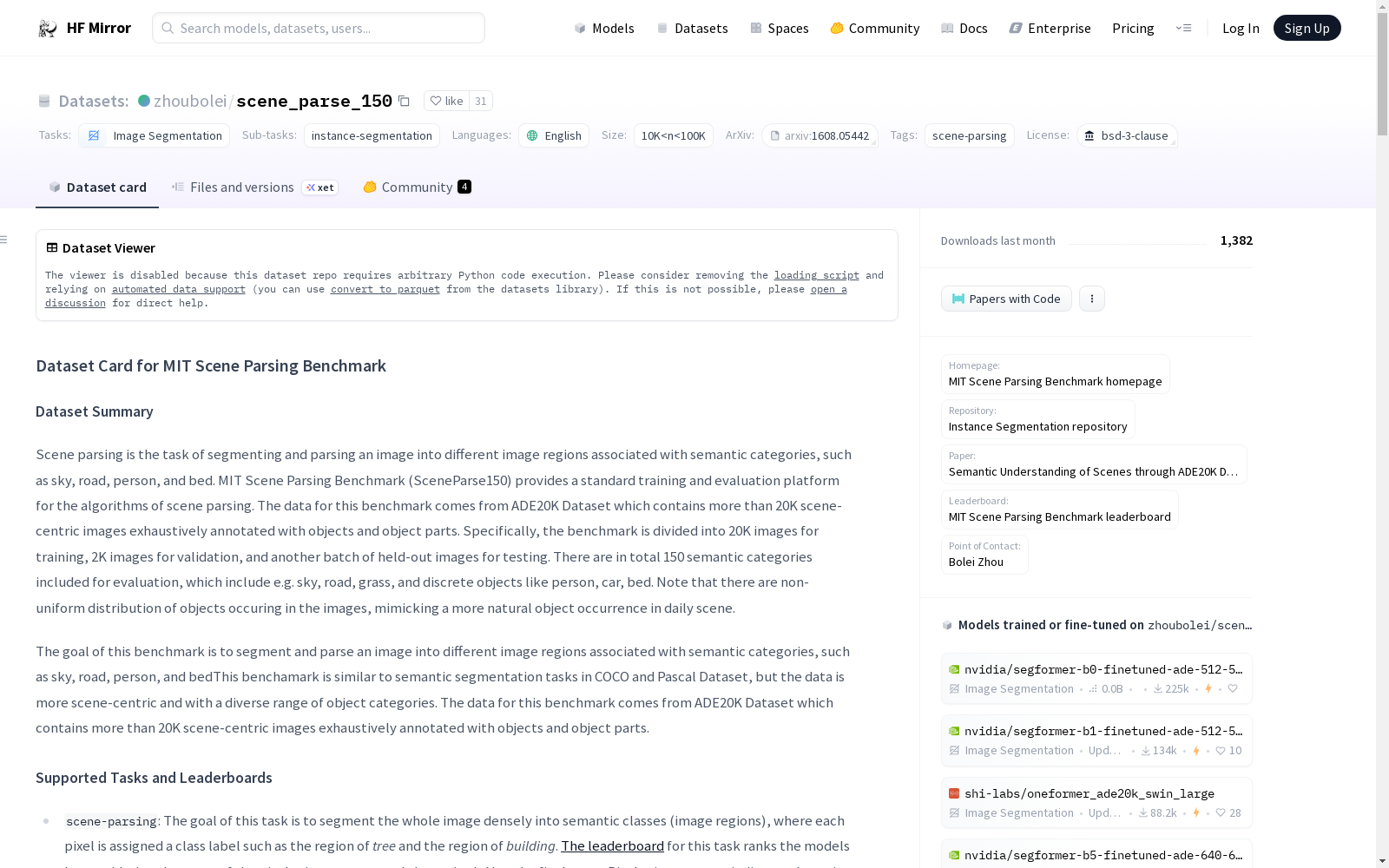The height and width of the screenshot is (868, 1389).
Task: Switch to Files and versions tab
Action: click(x=254, y=187)
